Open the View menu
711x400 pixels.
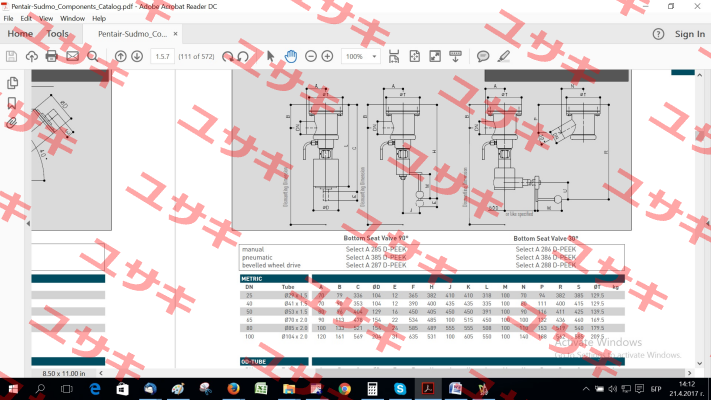[x=46, y=19]
